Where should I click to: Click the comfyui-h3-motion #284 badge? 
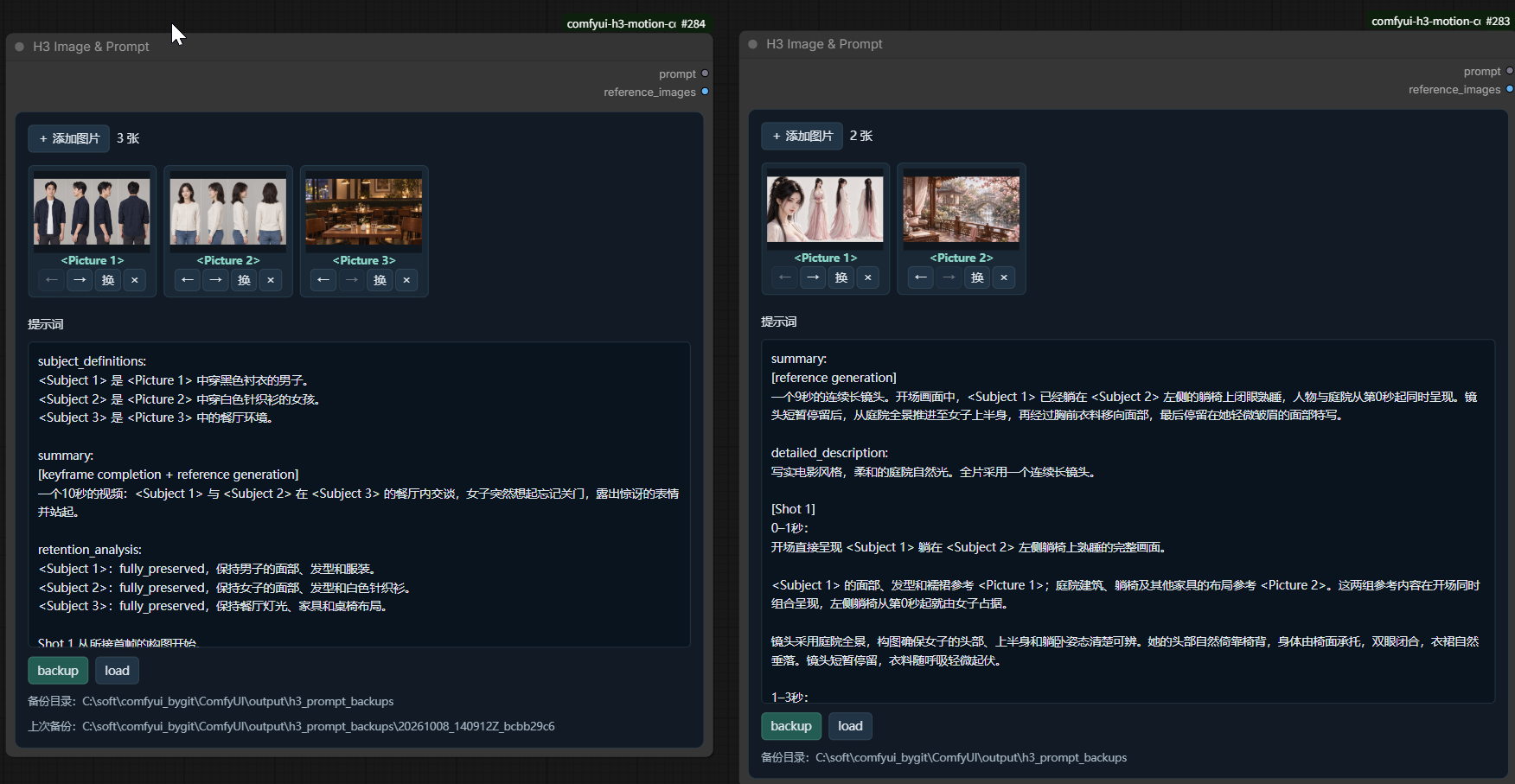tap(636, 23)
